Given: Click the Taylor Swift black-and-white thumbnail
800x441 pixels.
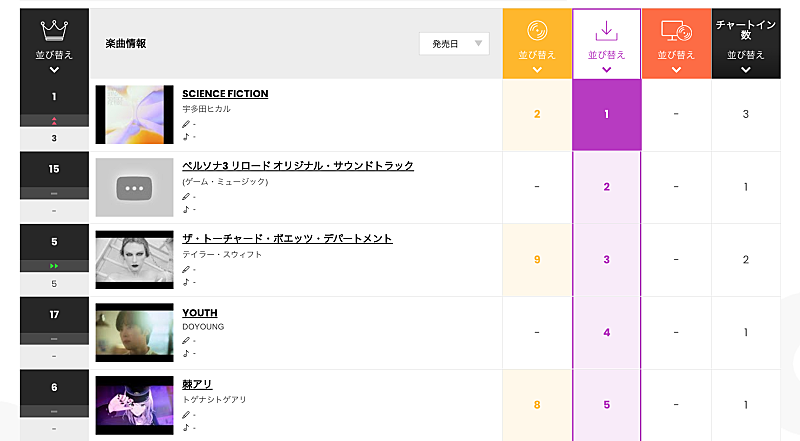Looking at the screenshot, I should pyautogui.click(x=135, y=260).
